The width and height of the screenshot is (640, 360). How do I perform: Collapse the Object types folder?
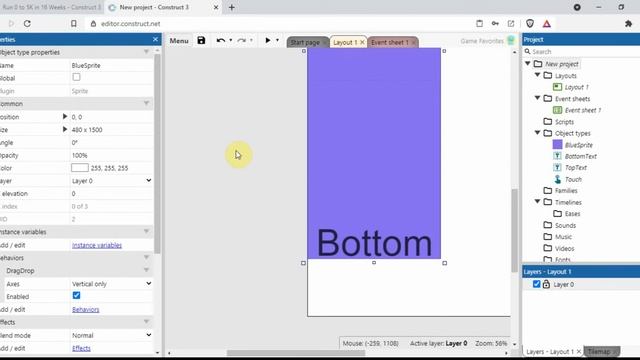[x=538, y=133]
